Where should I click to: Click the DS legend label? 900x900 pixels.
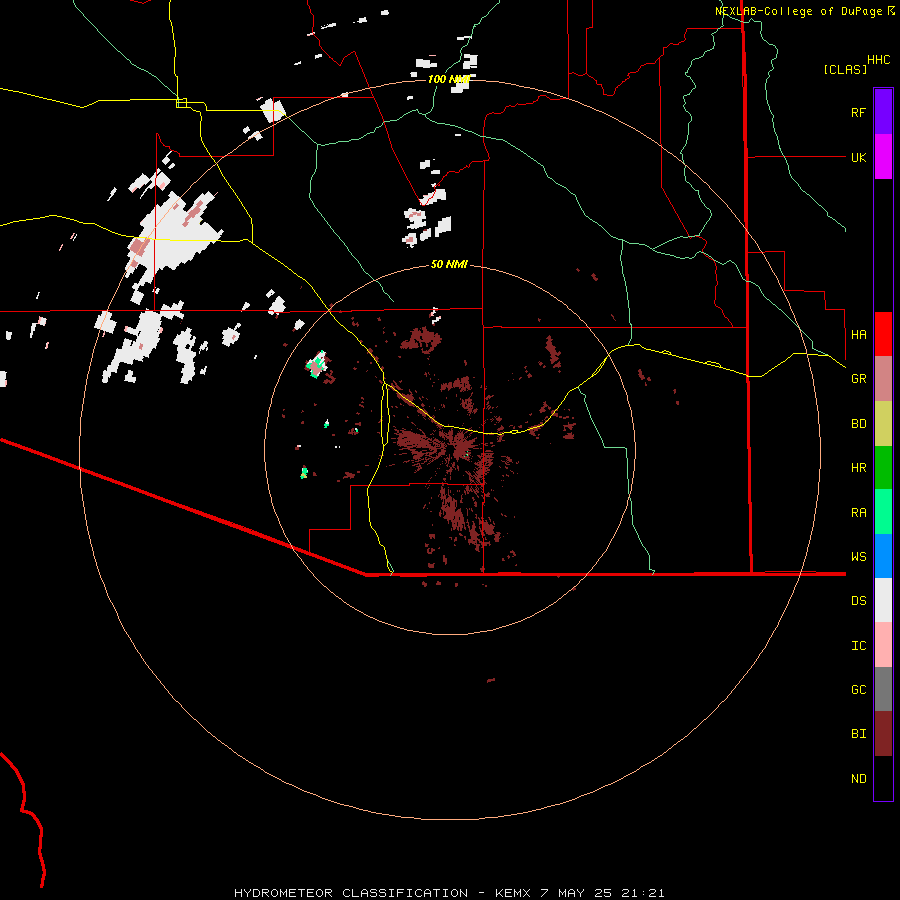pos(858,601)
